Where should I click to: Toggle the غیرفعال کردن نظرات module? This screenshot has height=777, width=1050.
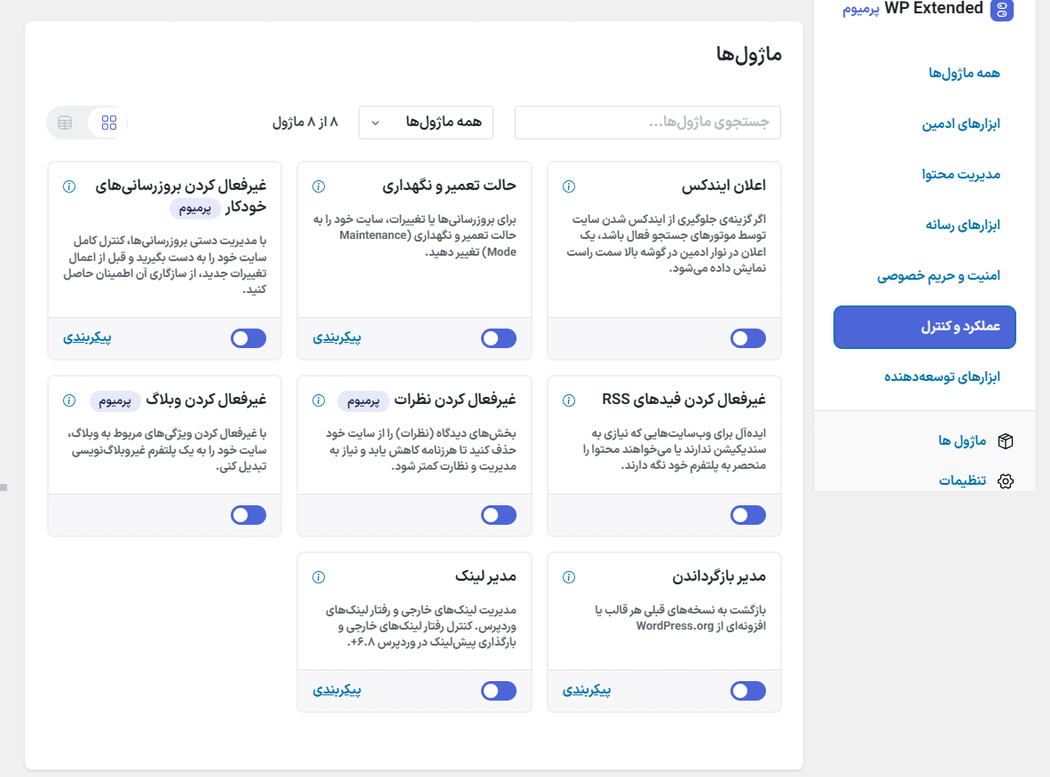point(498,515)
